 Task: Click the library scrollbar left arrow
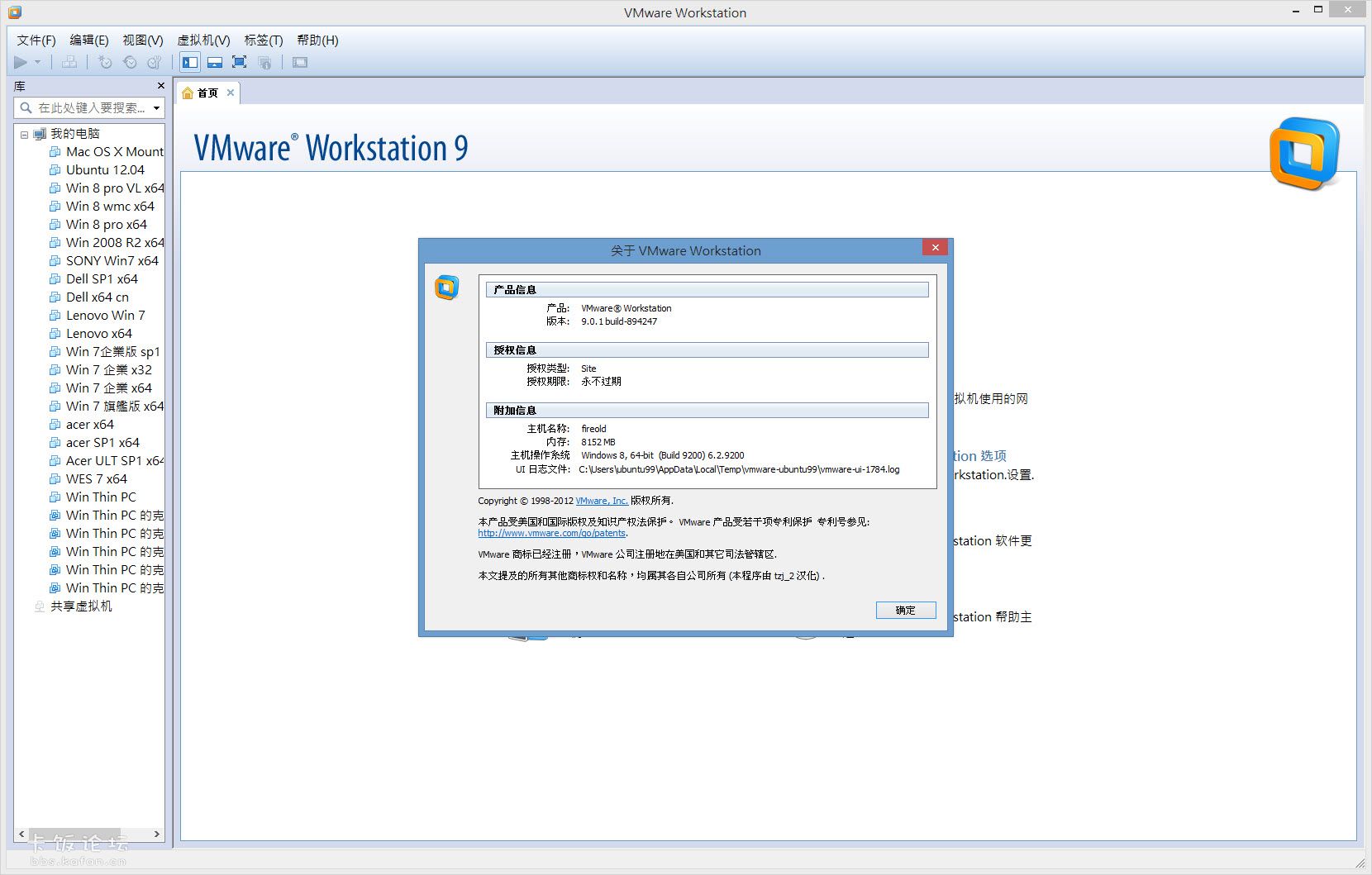click(x=21, y=835)
